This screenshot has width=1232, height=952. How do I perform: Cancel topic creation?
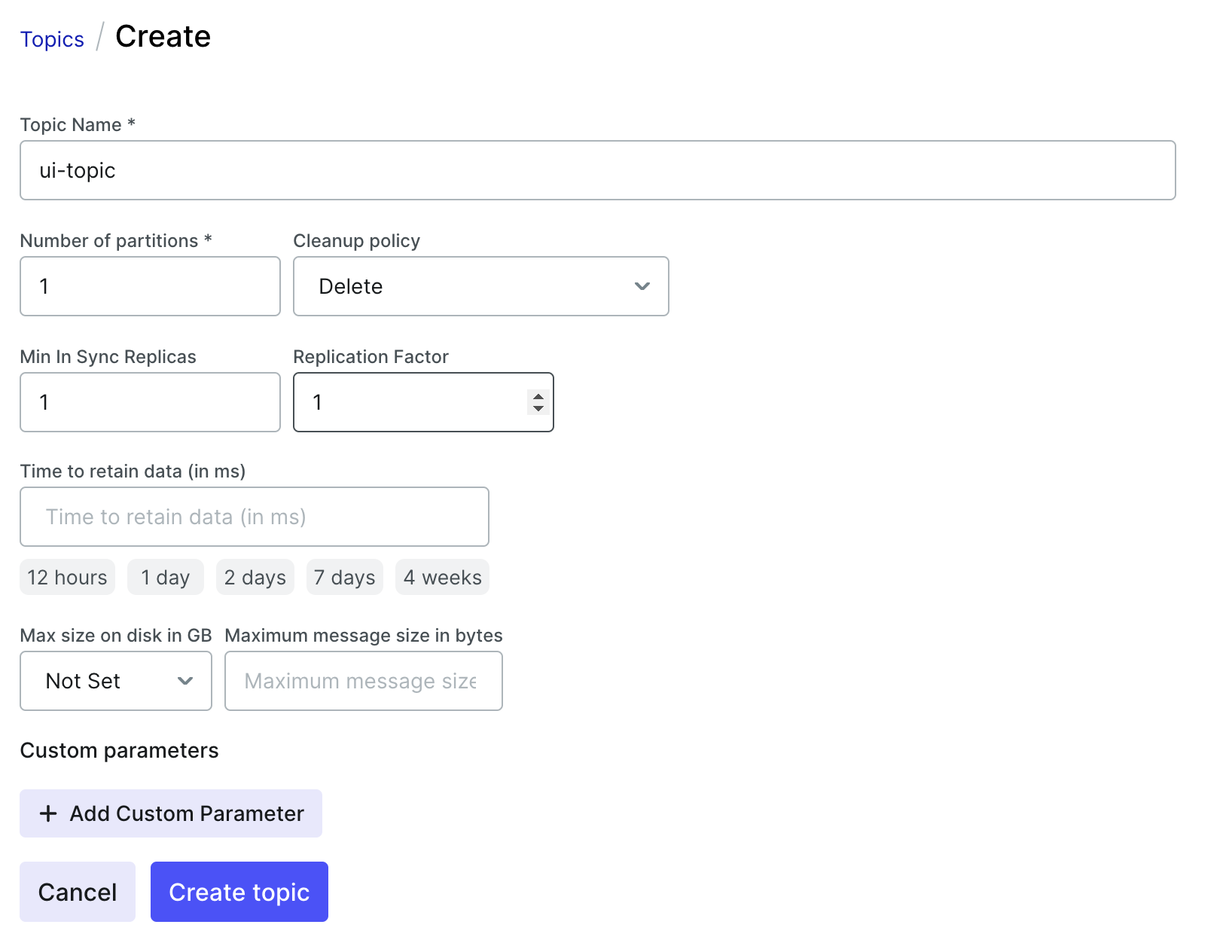coord(78,892)
